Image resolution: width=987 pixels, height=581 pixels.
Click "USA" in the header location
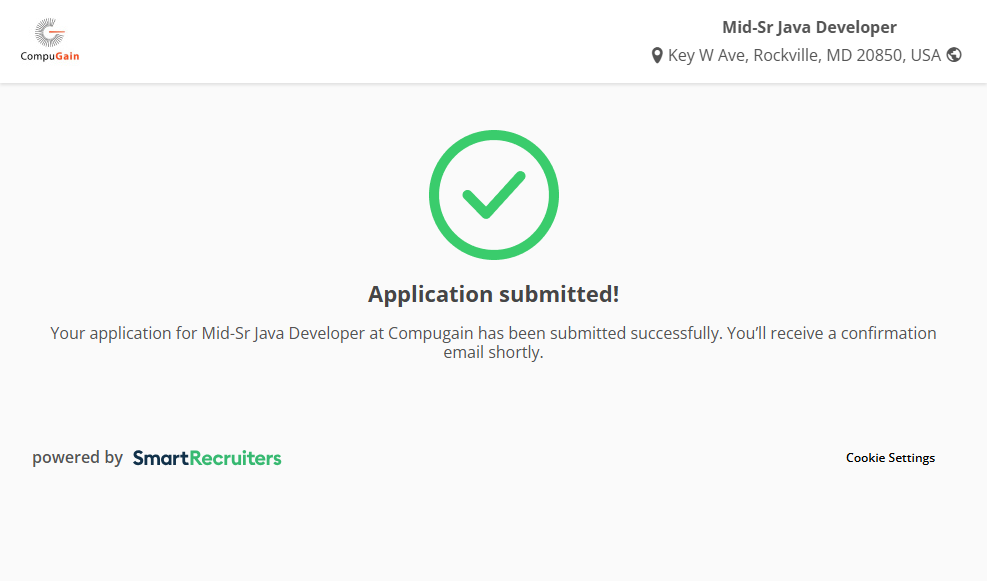point(925,55)
